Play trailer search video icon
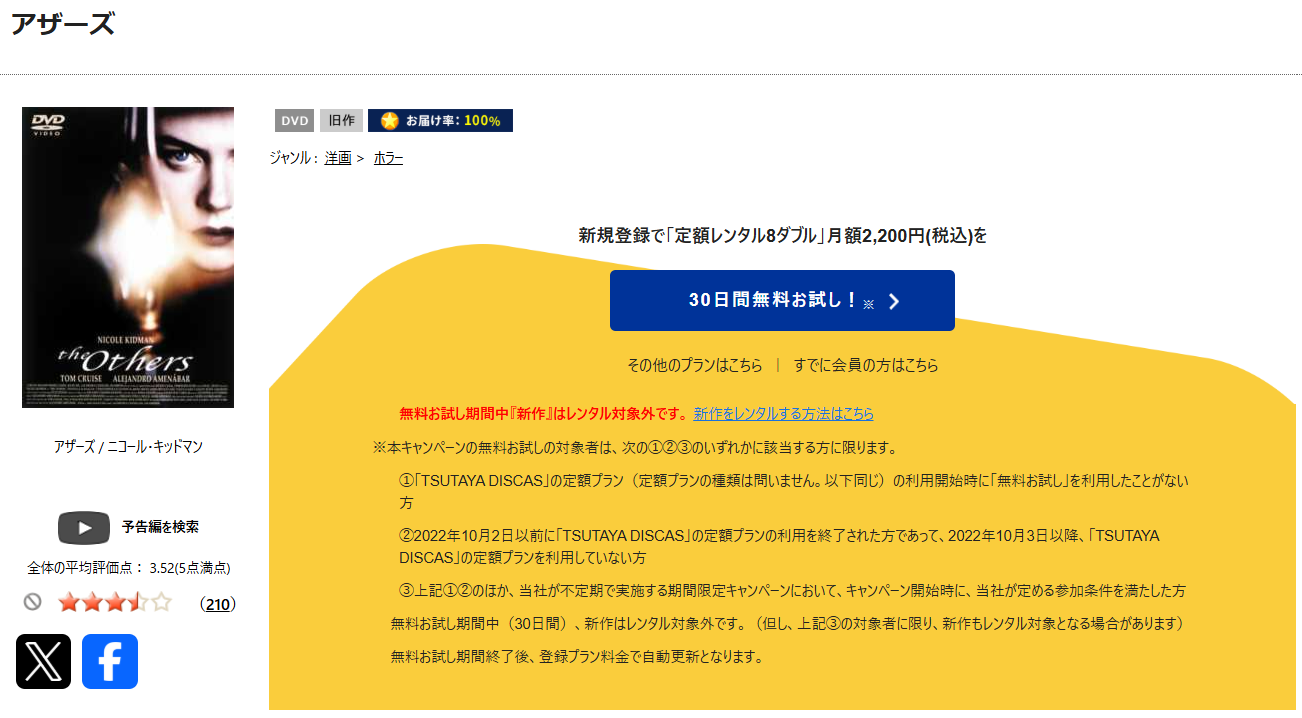 84,527
